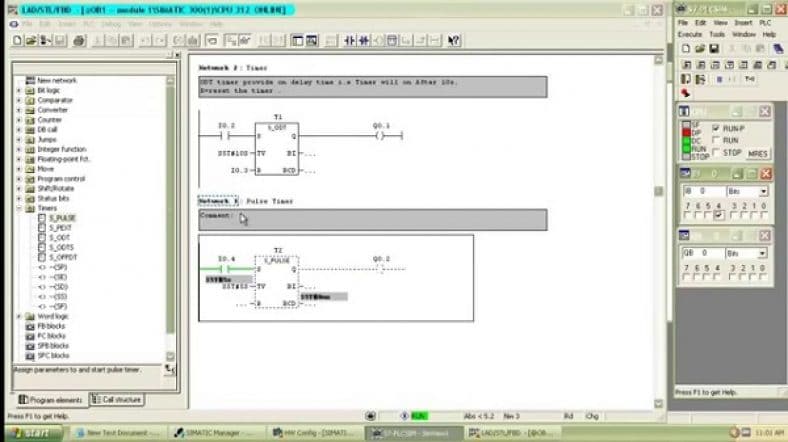
Task: Click the red record icon in PLCSIM
Action: [x=685, y=93]
